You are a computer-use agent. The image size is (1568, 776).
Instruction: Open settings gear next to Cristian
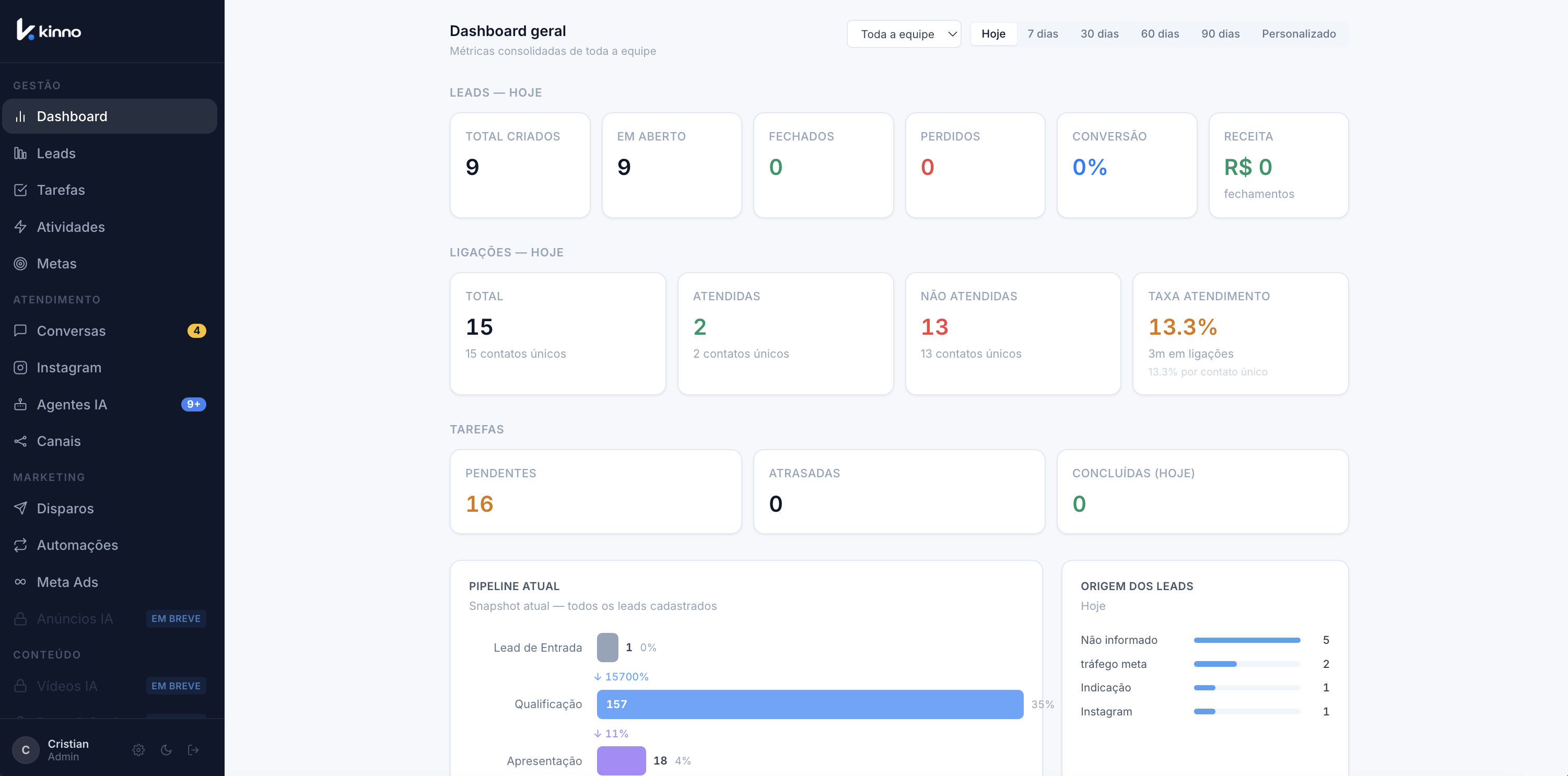click(139, 750)
